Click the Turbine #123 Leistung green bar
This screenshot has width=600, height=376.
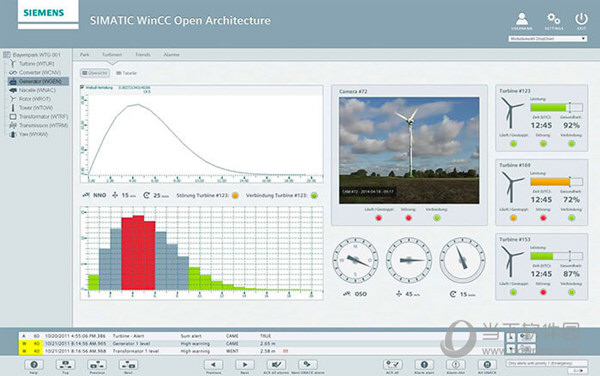pyautogui.click(x=549, y=107)
